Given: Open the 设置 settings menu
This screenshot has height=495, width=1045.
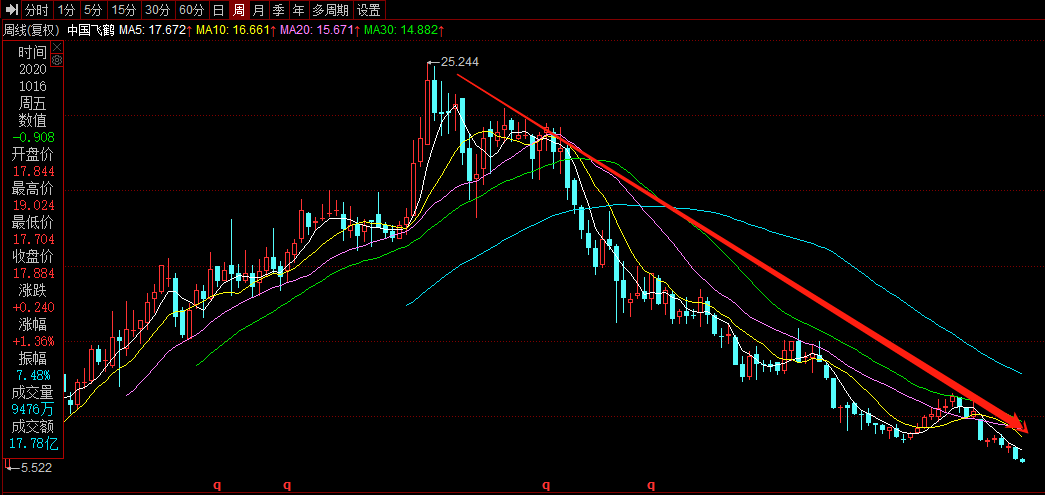Looking at the screenshot, I should [369, 10].
